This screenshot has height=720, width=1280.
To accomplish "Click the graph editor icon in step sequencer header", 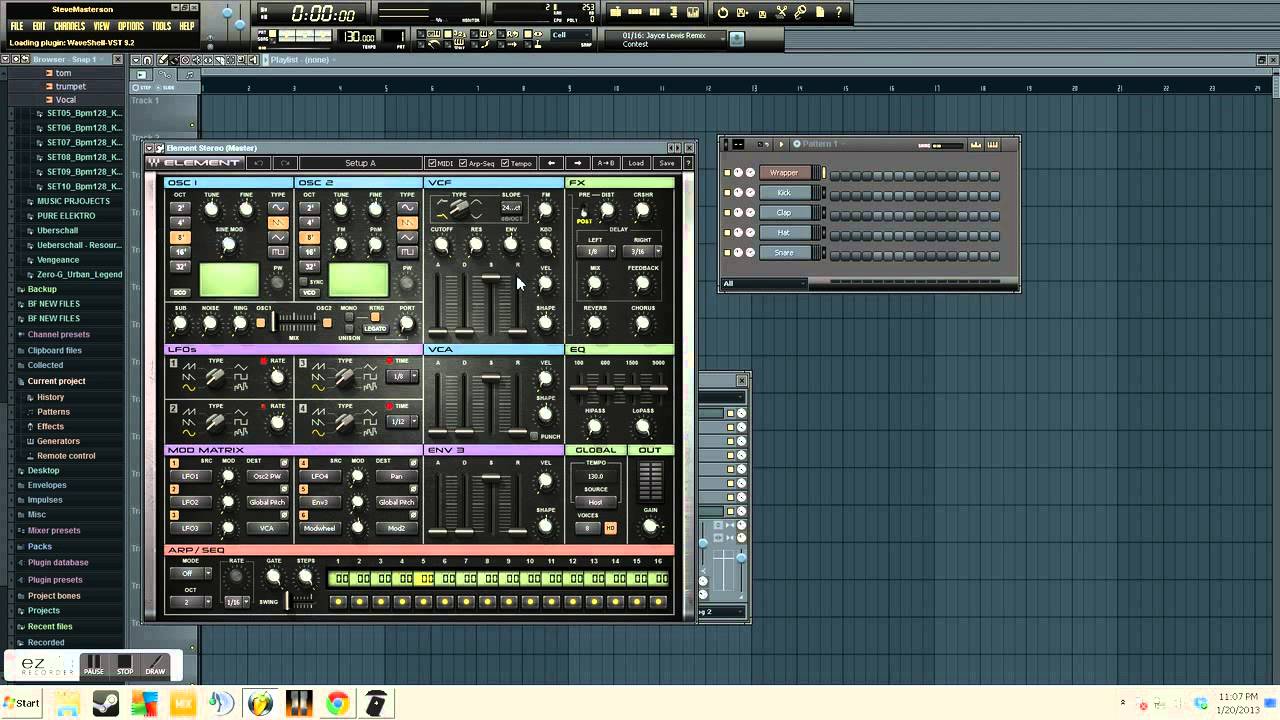I will pos(976,144).
